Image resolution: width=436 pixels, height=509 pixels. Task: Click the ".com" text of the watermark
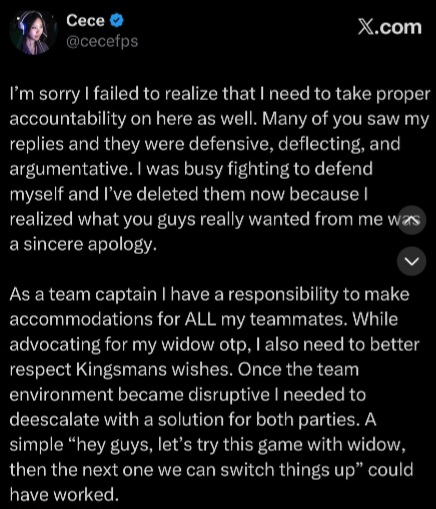pos(397,27)
